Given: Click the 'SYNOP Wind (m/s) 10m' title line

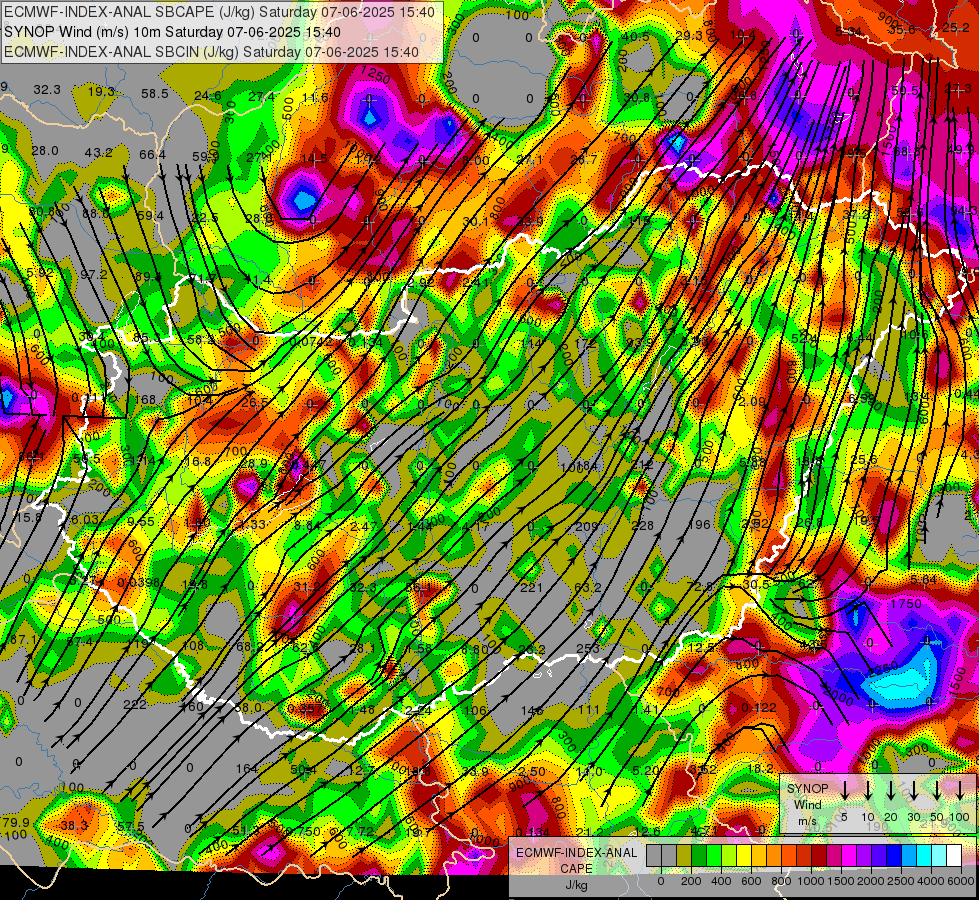Looking at the screenshot, I should (x=172, y=32).
